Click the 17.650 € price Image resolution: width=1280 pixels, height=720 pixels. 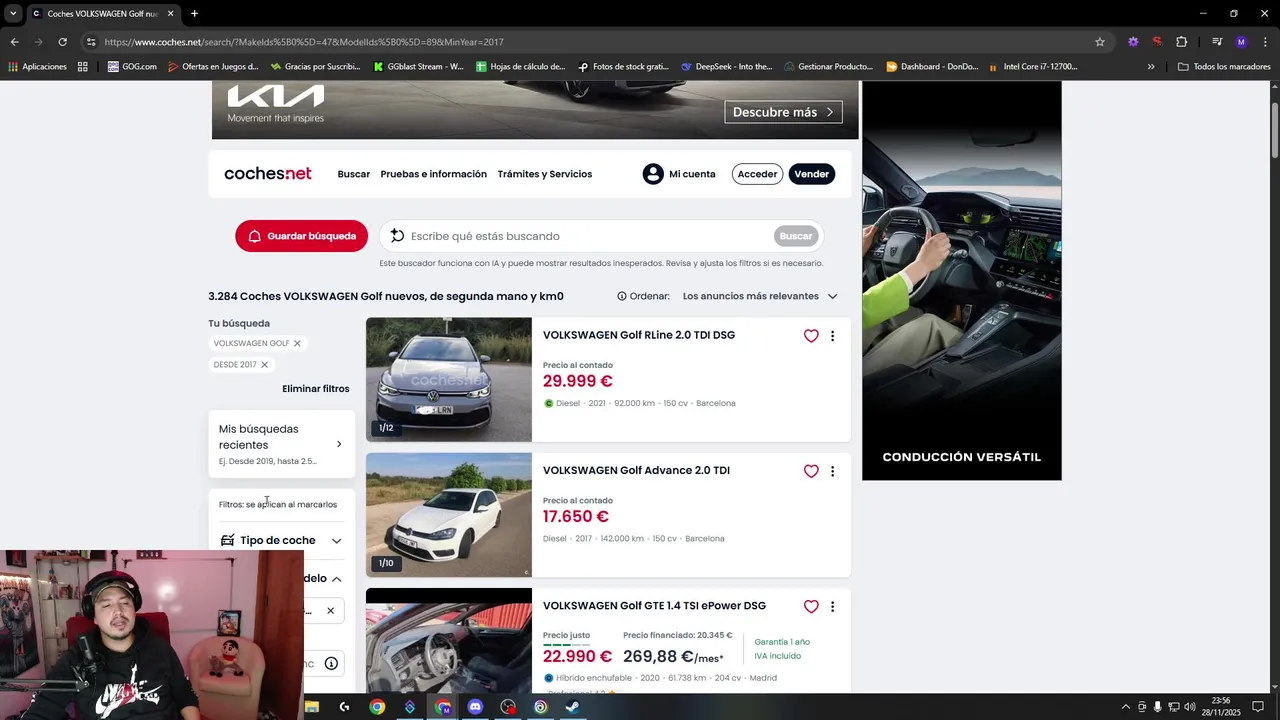[x=576, y=517]
